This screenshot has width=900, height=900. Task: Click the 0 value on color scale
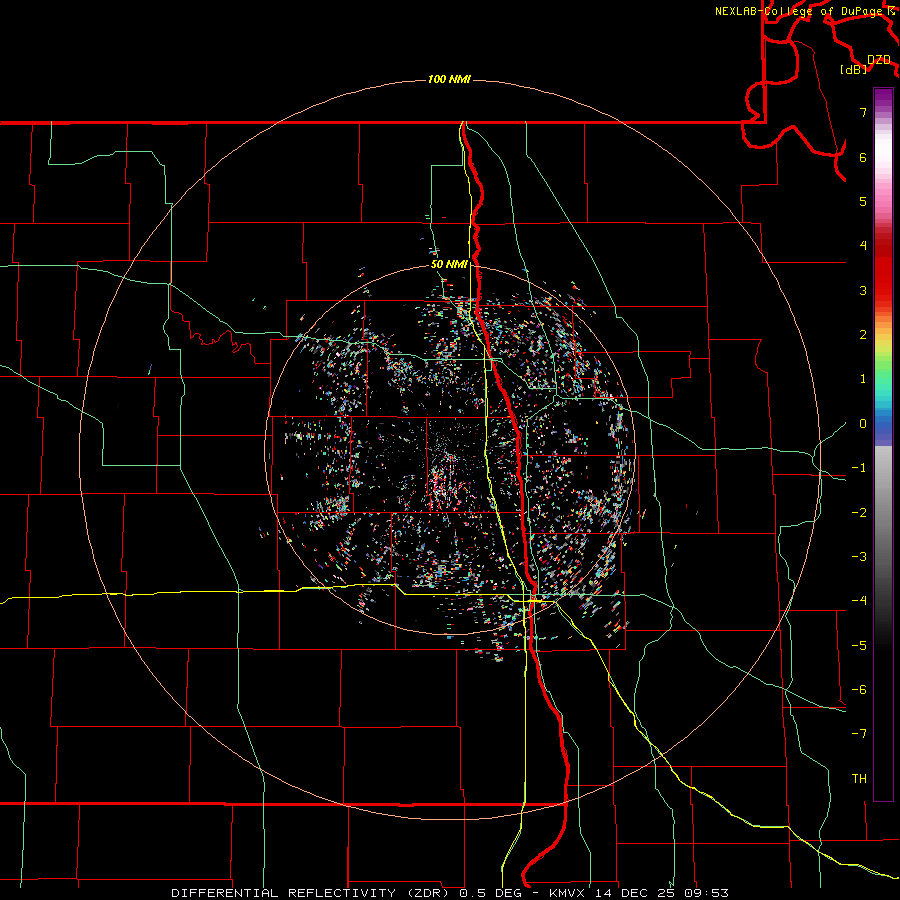pos(863,424)
